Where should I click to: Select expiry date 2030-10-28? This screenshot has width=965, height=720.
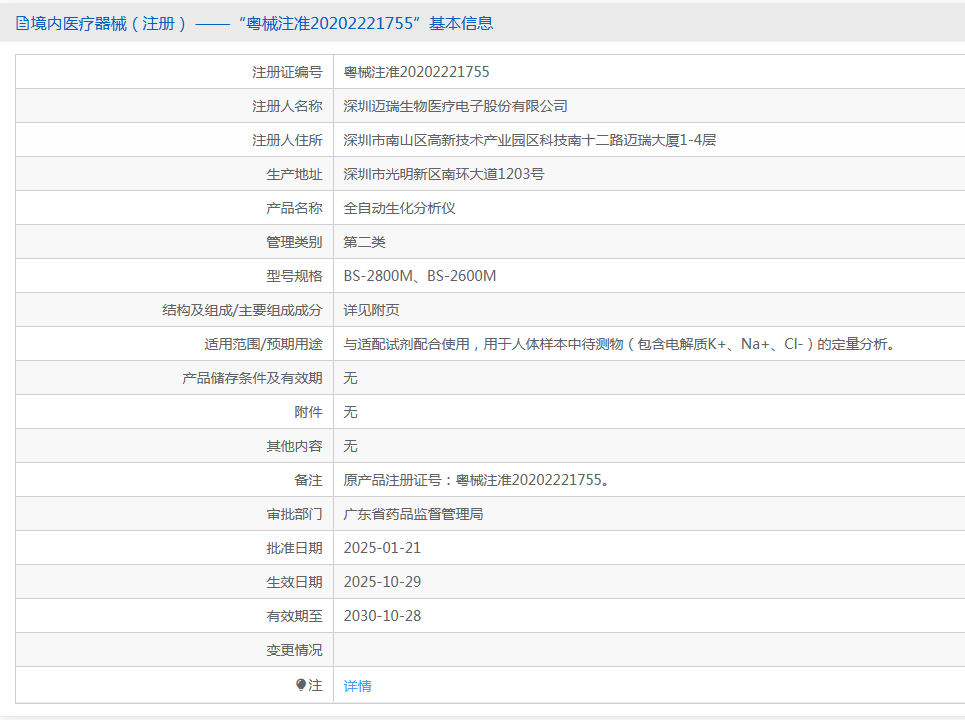382,616
